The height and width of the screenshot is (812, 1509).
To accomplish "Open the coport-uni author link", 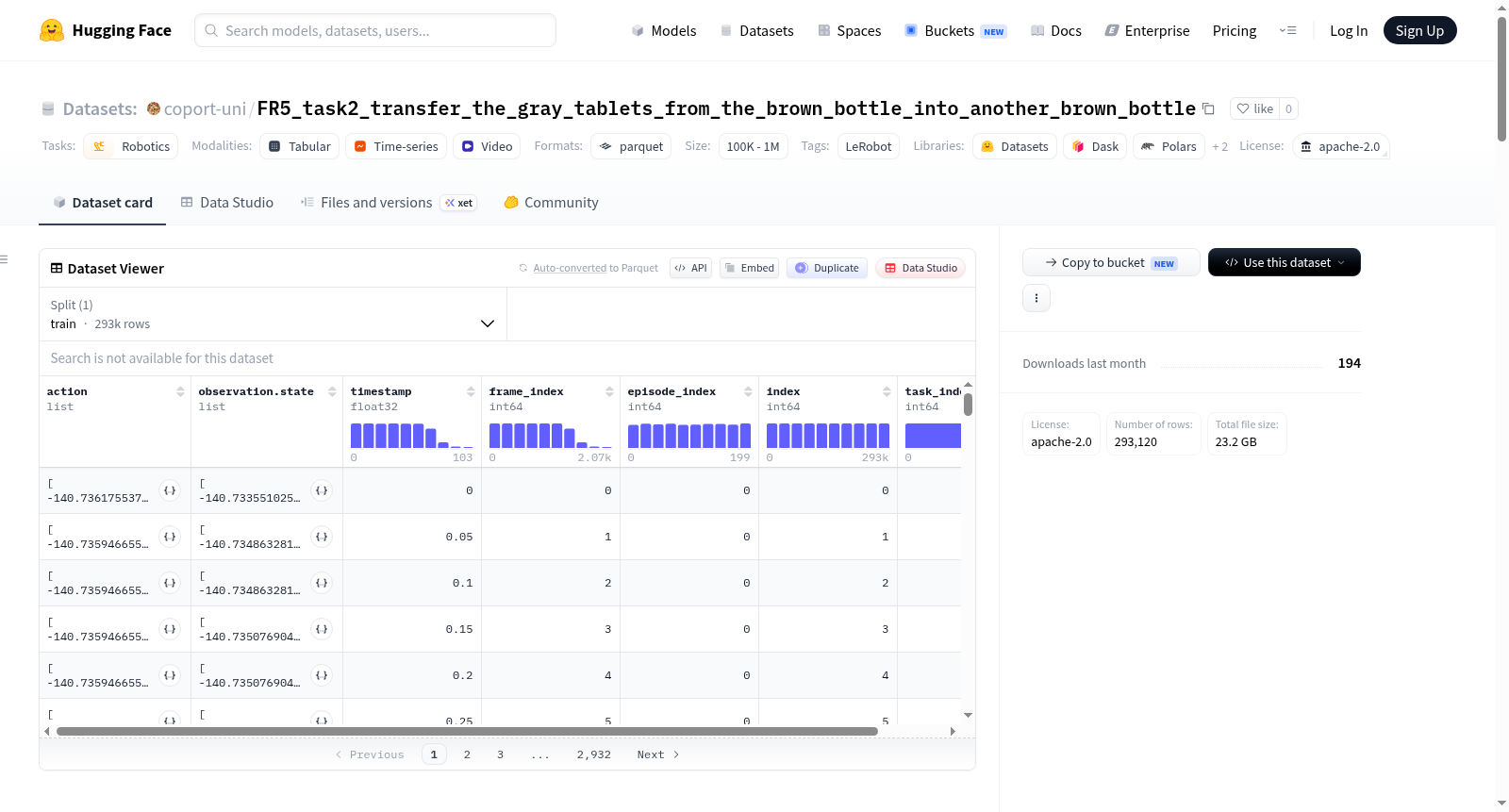I will 205,109.
